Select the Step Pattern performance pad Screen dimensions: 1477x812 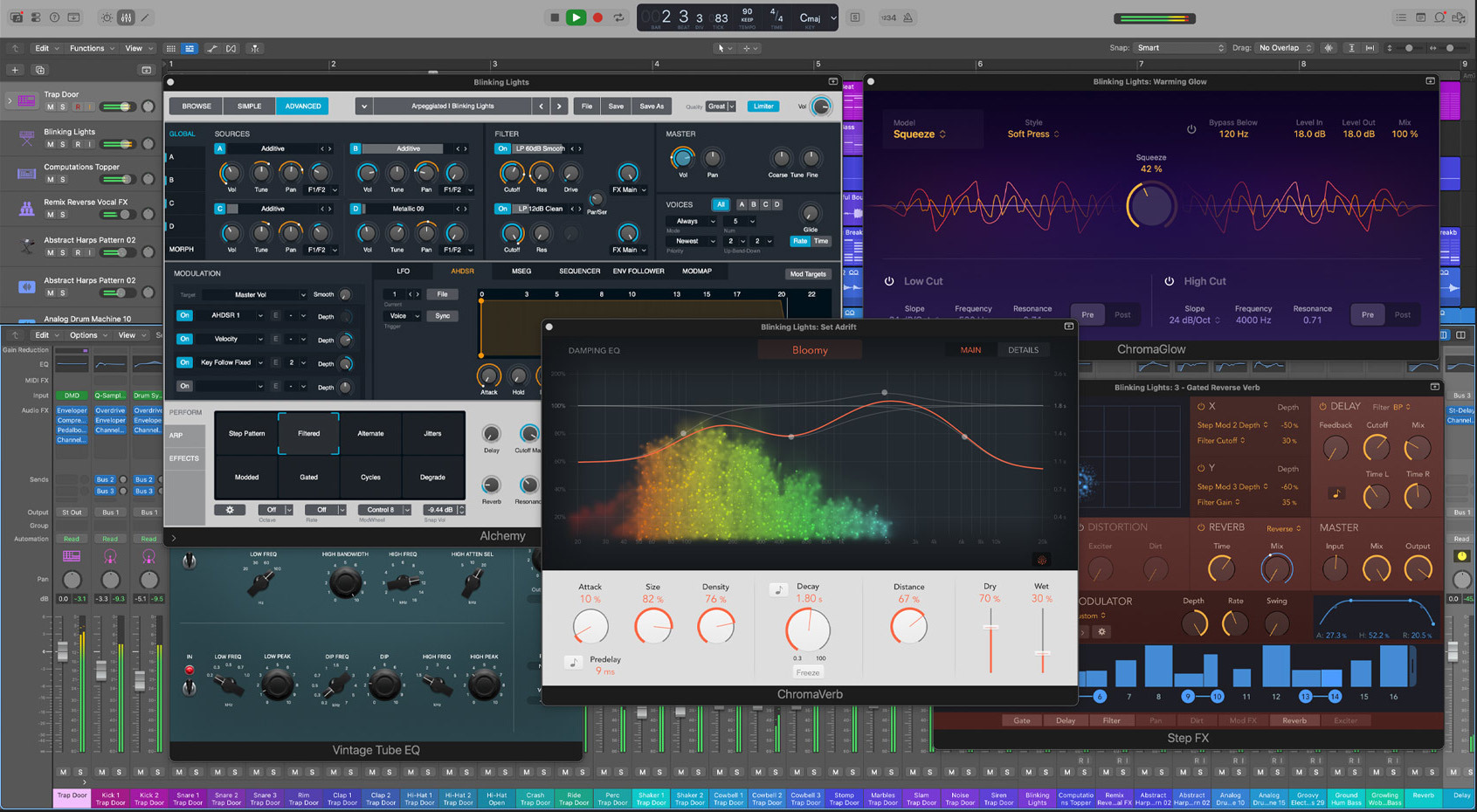(x=246, y=433)
